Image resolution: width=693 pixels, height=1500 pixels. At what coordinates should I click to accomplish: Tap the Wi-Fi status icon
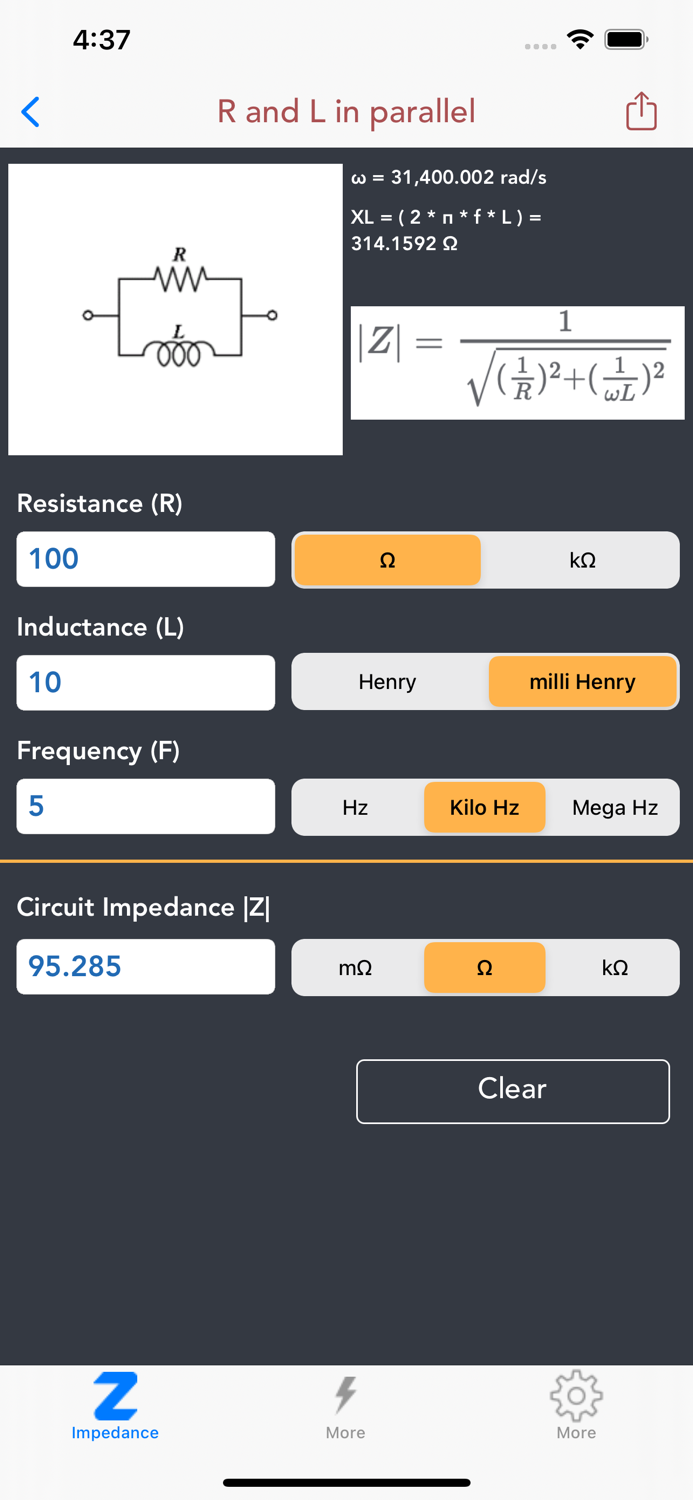[x=581, y=39]
